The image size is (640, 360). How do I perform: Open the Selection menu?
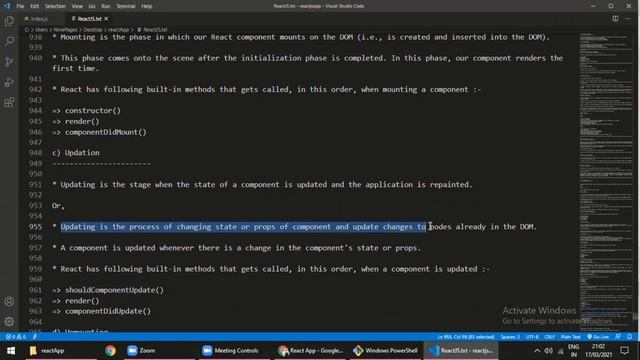55,6
